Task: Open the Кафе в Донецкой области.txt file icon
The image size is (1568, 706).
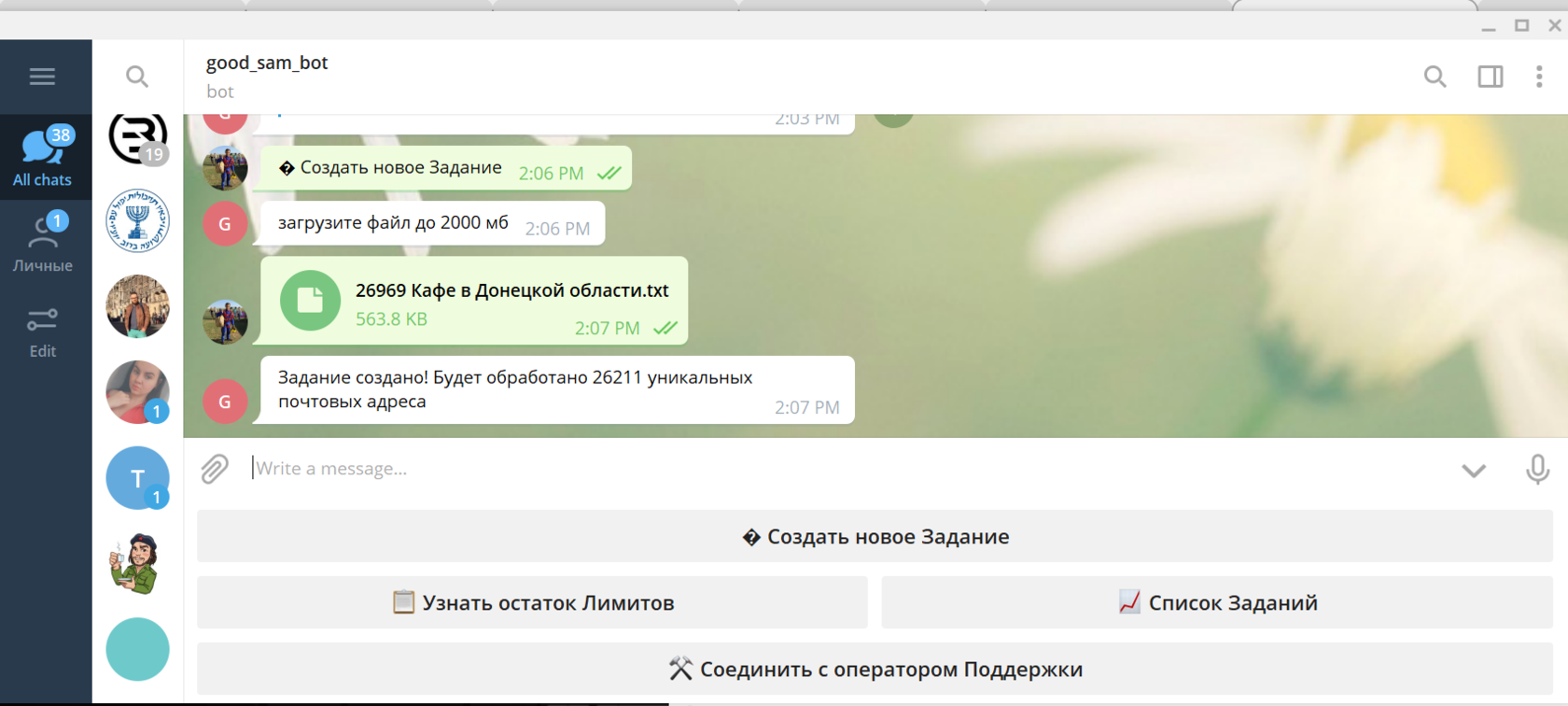Action: pos(310,301)
